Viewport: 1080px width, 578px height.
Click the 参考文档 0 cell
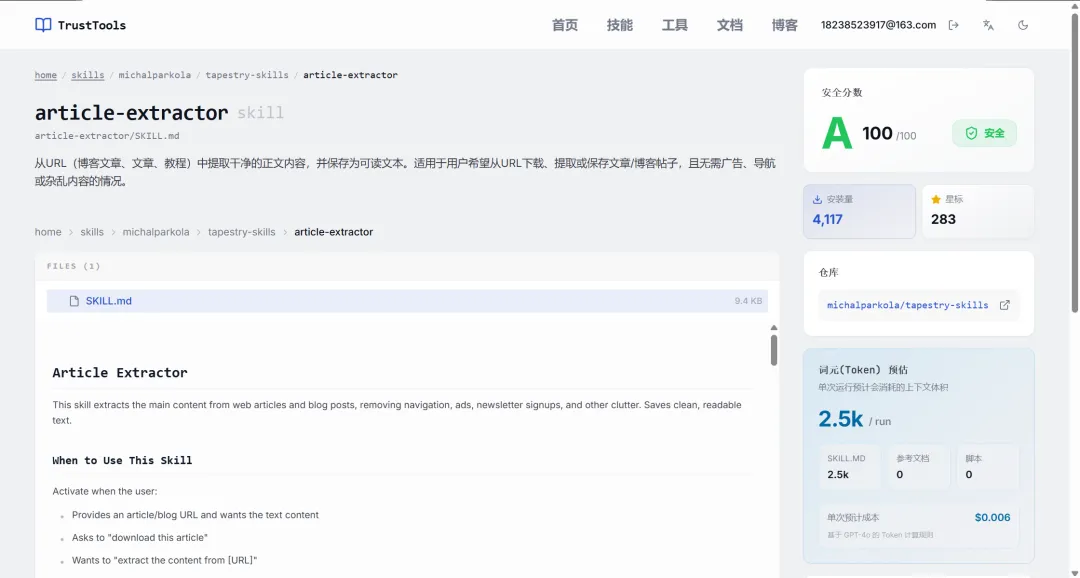point(919,467)
